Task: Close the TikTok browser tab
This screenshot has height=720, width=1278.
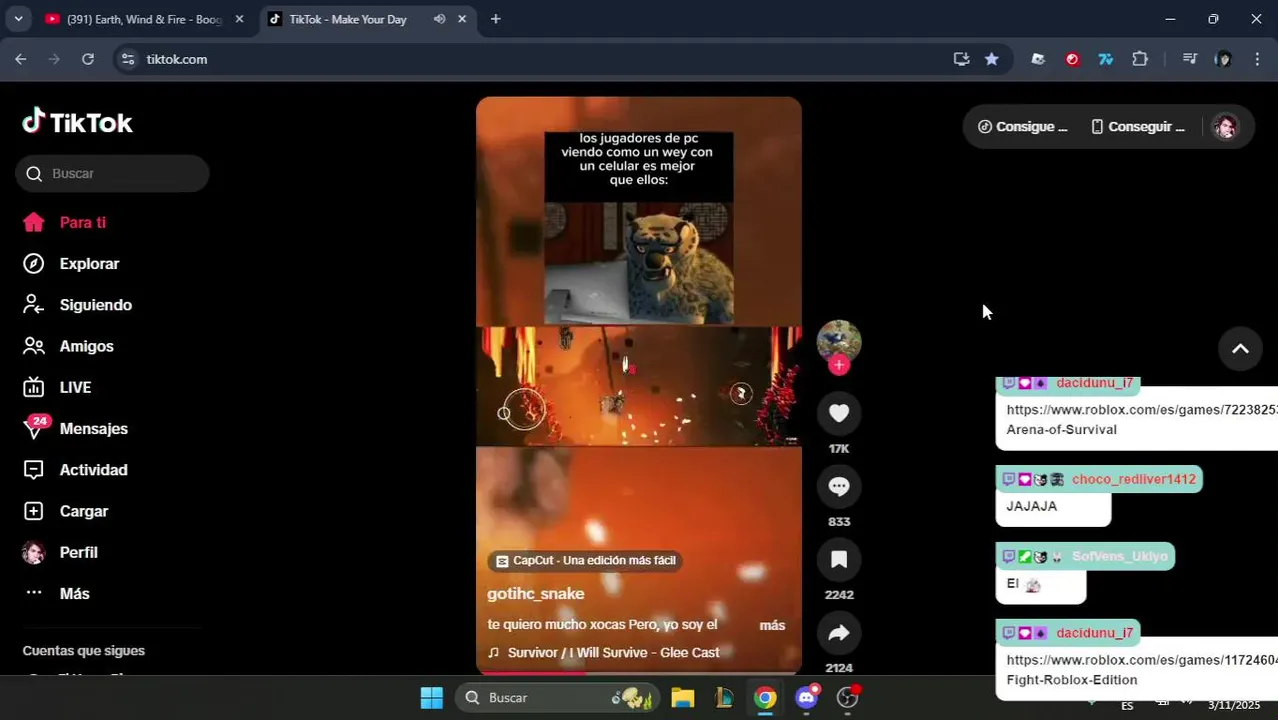Action: (x=462, y=19)
